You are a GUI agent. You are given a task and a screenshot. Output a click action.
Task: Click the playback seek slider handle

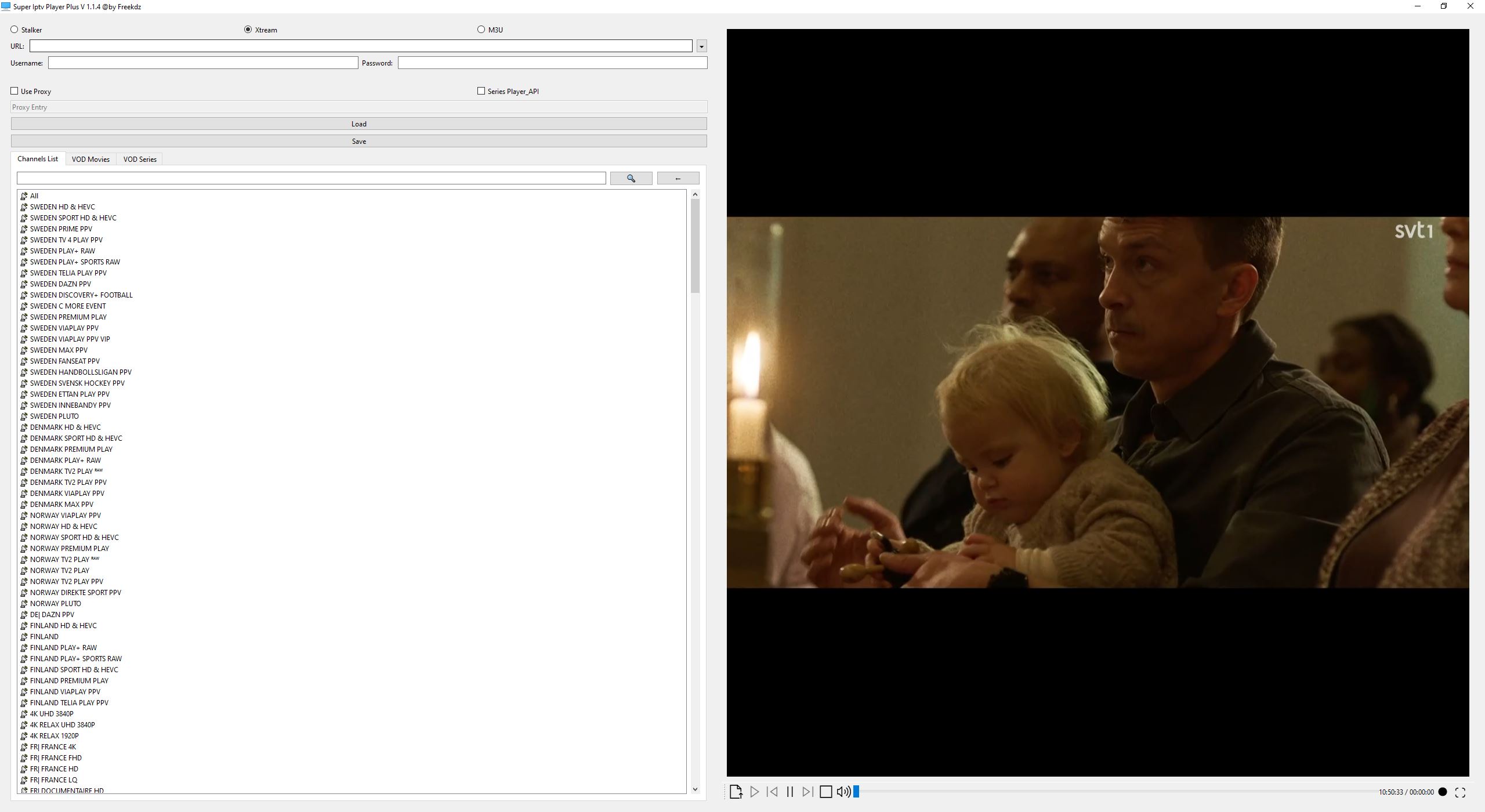point(856,792)
